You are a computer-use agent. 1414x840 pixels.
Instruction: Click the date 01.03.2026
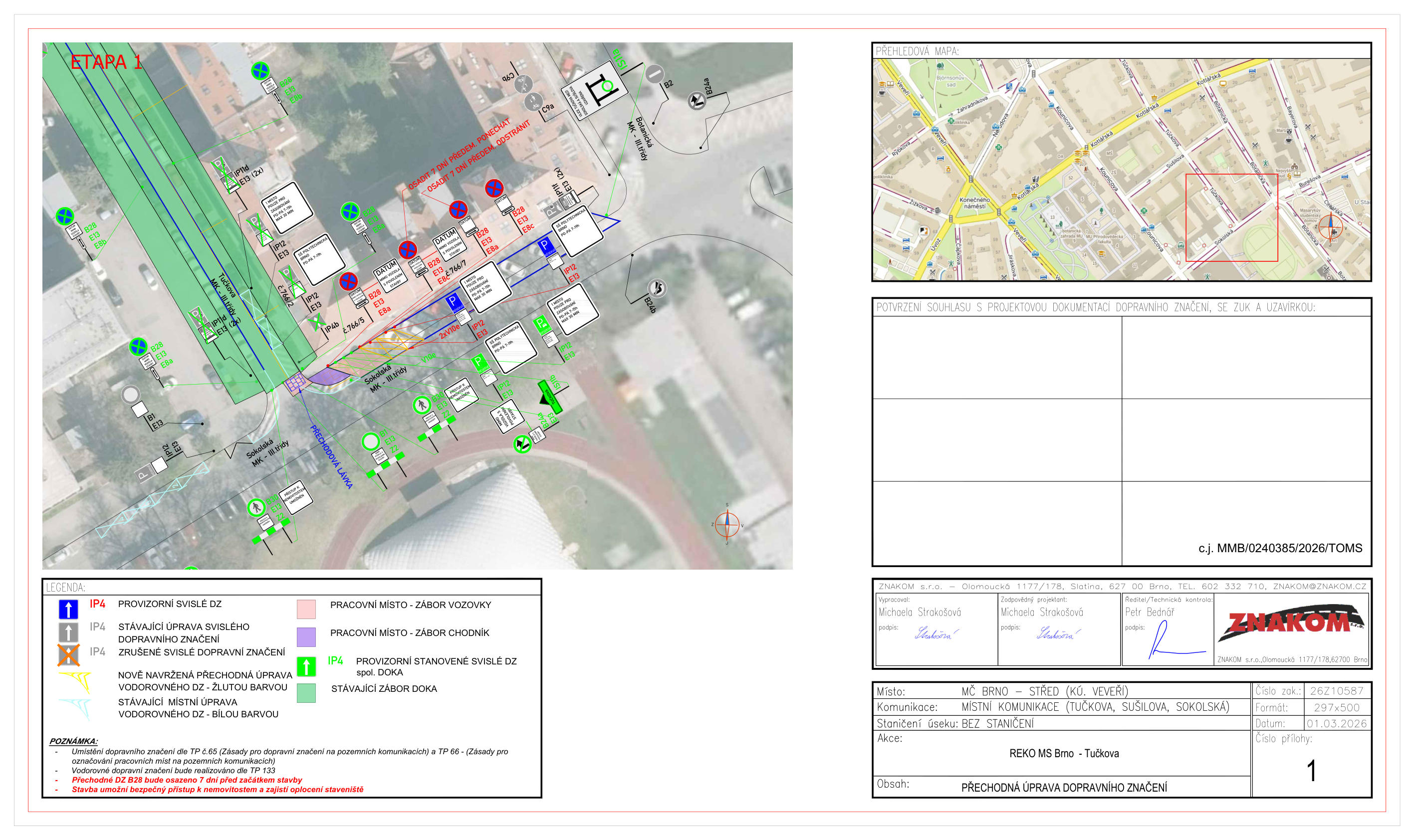point(1337,723)
